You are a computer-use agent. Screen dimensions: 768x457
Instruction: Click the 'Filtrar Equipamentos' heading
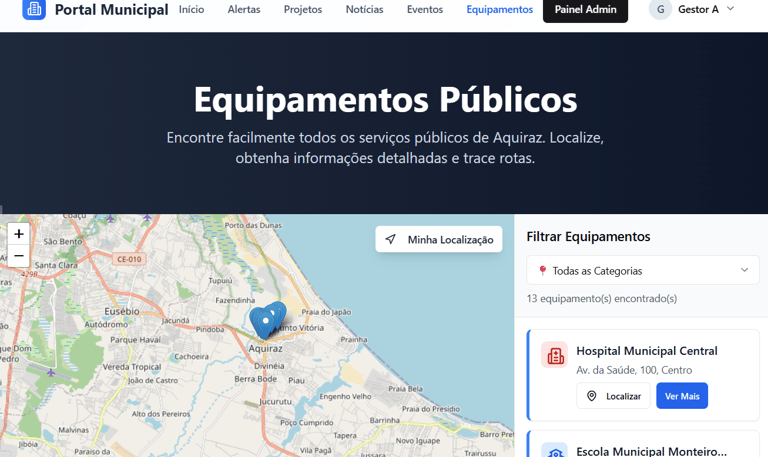tap(588, 237)
